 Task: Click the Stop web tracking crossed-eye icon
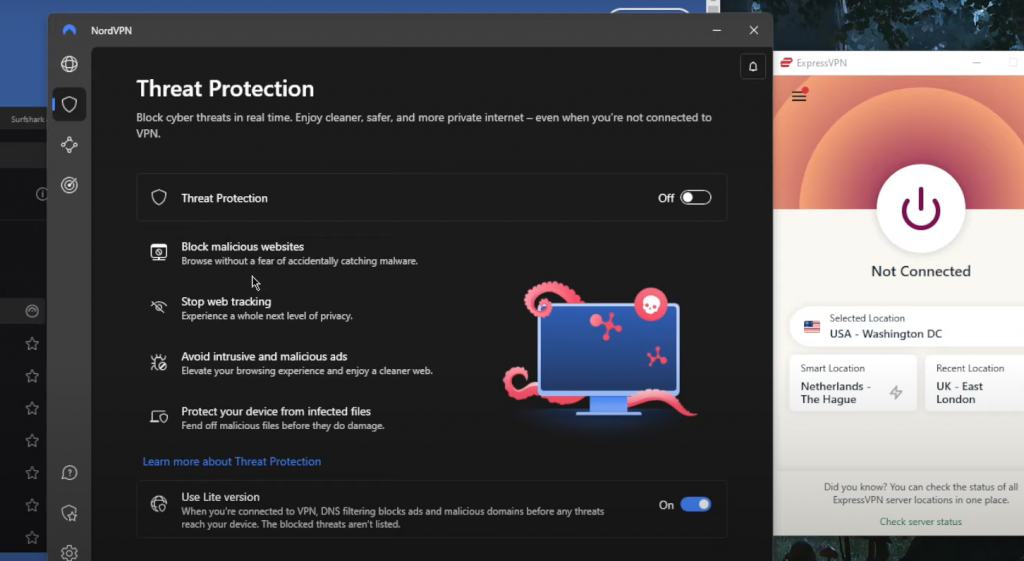[x=159, y=306]
